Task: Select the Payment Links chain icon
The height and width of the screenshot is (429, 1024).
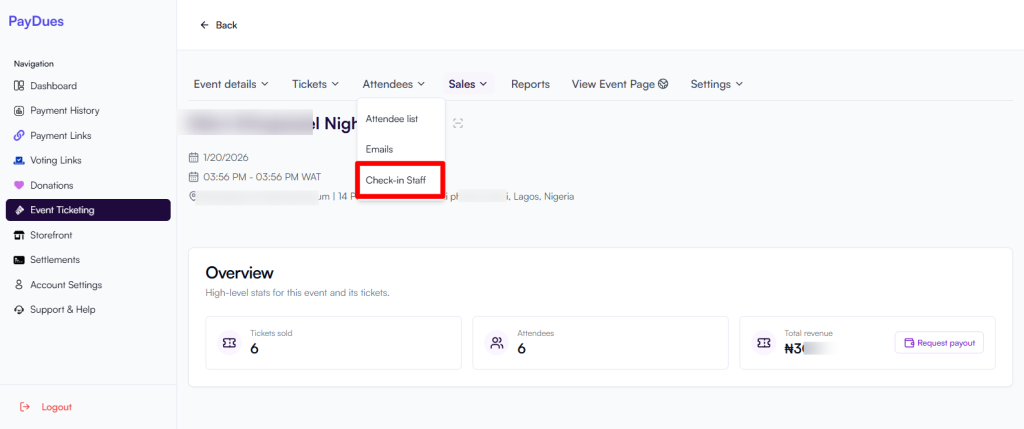Action: click(x=19, y=136)
